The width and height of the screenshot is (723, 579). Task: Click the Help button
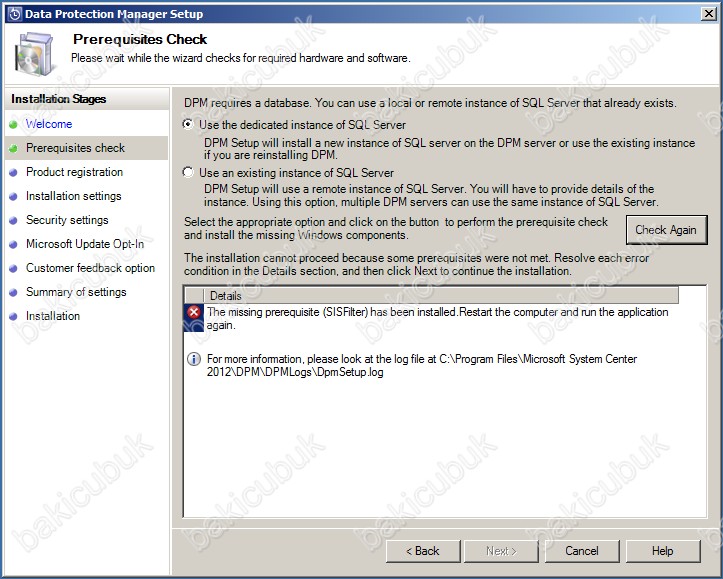pyautogui.click(x=663, y=551)
